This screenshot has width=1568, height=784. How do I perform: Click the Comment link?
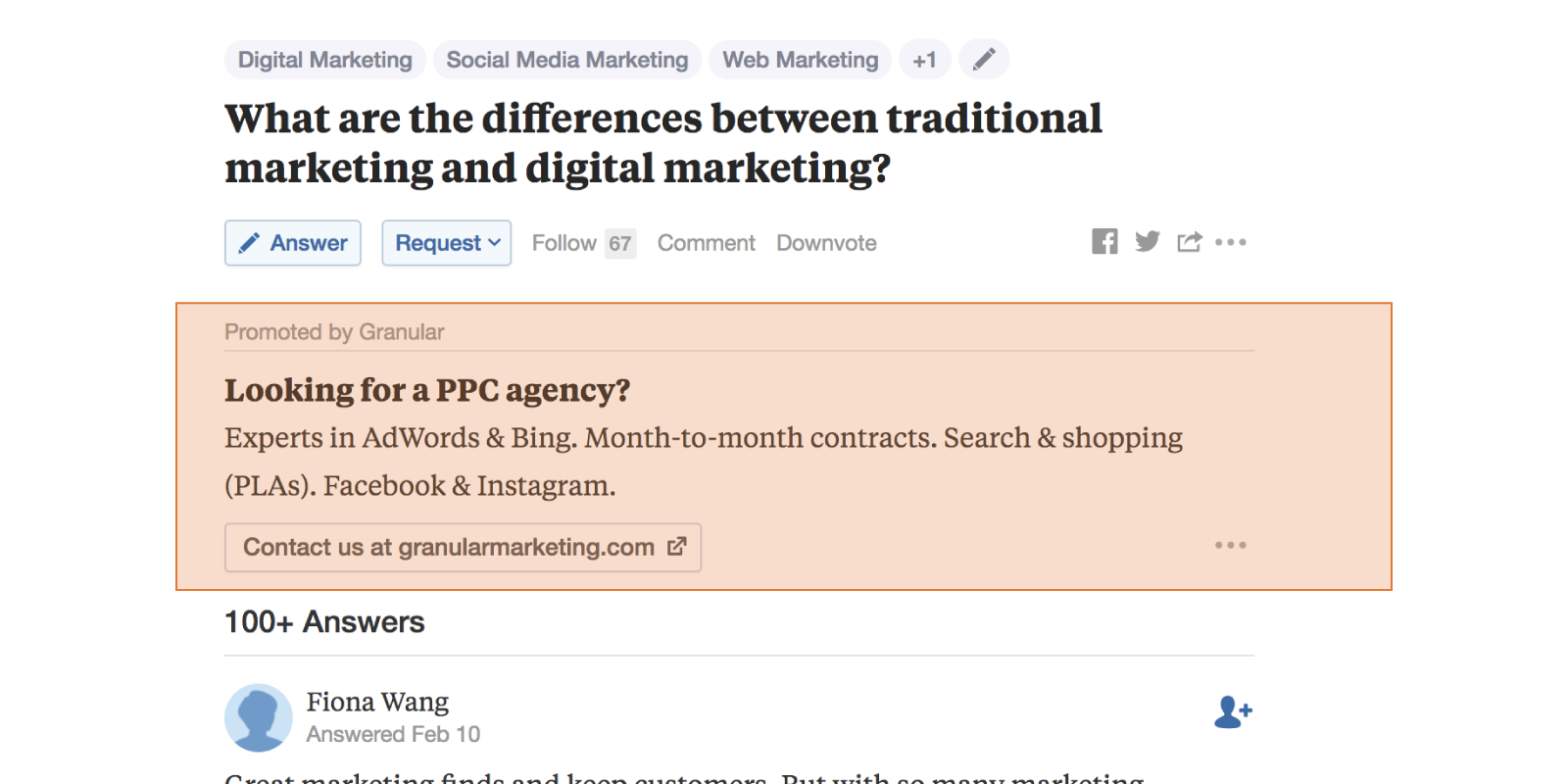coord(706,243)
